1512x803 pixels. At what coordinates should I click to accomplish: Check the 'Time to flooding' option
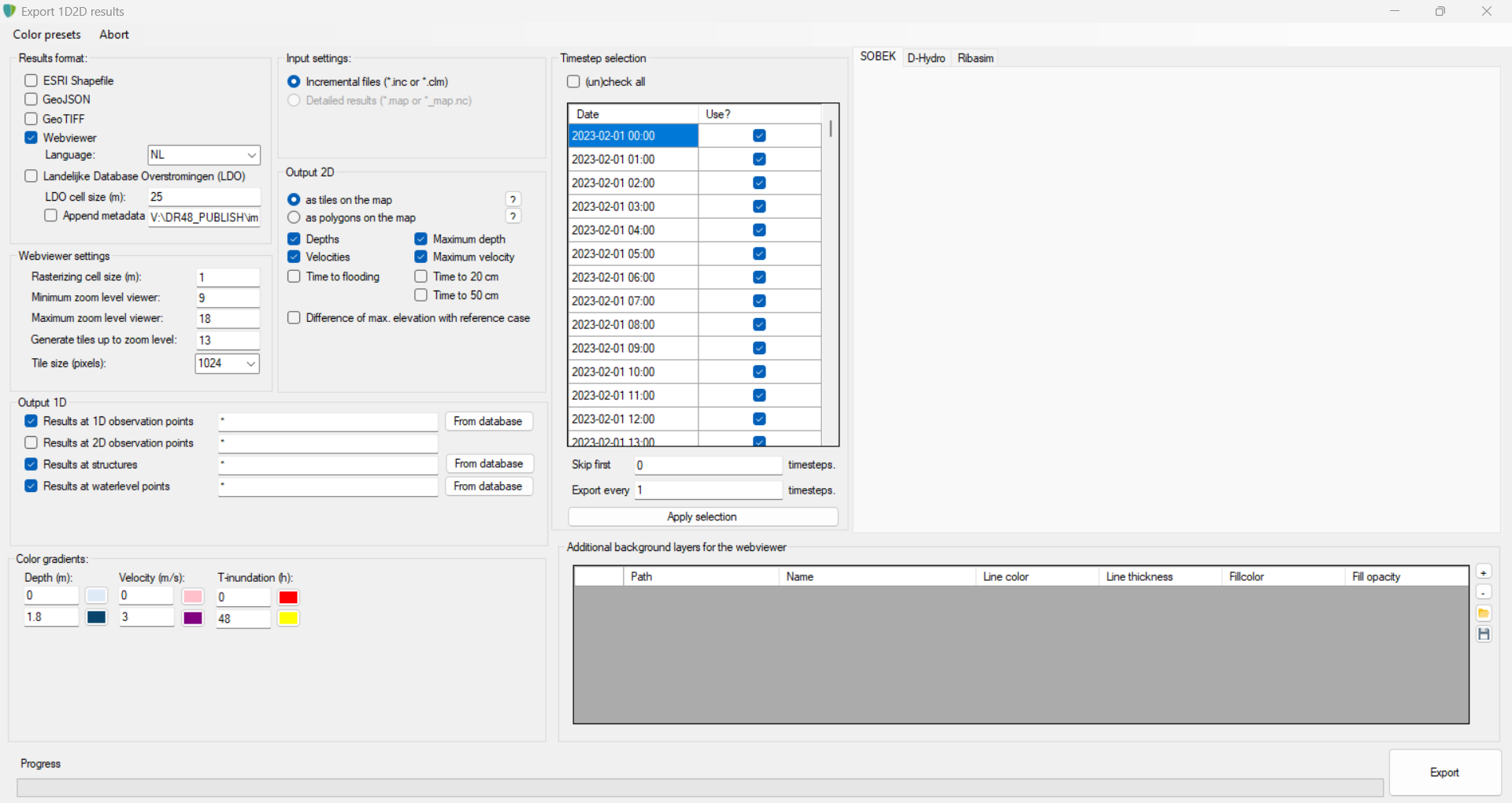point(294,276)
